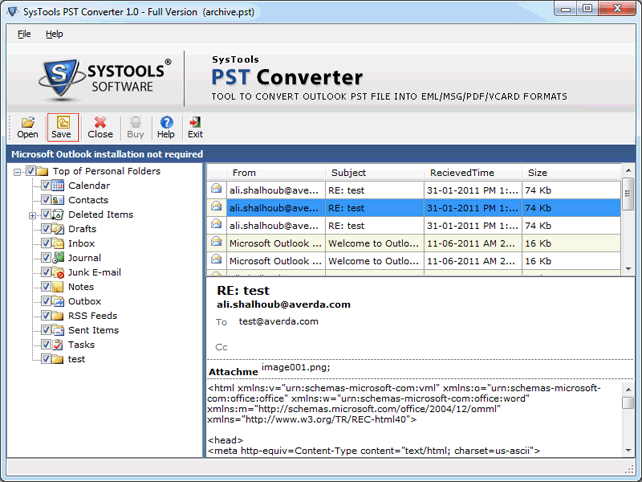This screenshot has width=642, height=482.
Task: Toggle the Tasks checkbox
Action: click(x=46, y=344)
